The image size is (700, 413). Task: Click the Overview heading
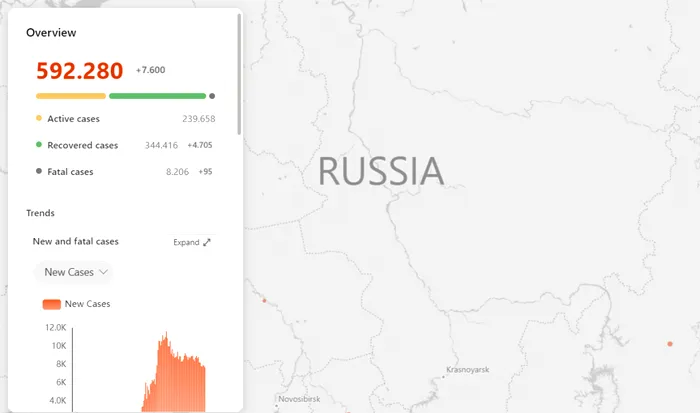(x=51, y=33)
